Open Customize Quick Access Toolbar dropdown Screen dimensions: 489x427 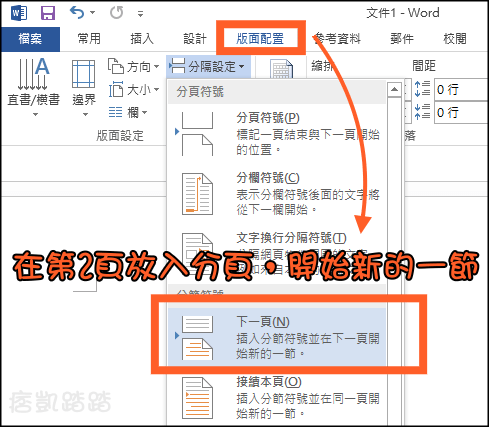click(140, 14)
